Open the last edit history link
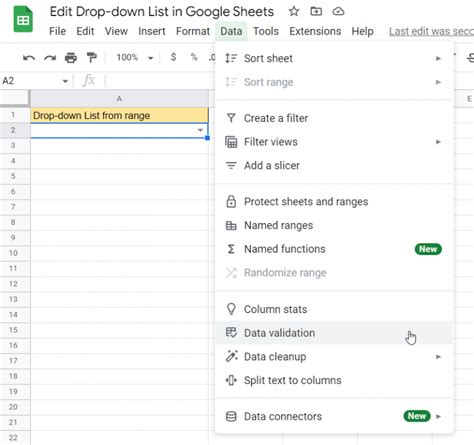Image resolution: width=474 pixels, height=445 pixels. [431, 31]
